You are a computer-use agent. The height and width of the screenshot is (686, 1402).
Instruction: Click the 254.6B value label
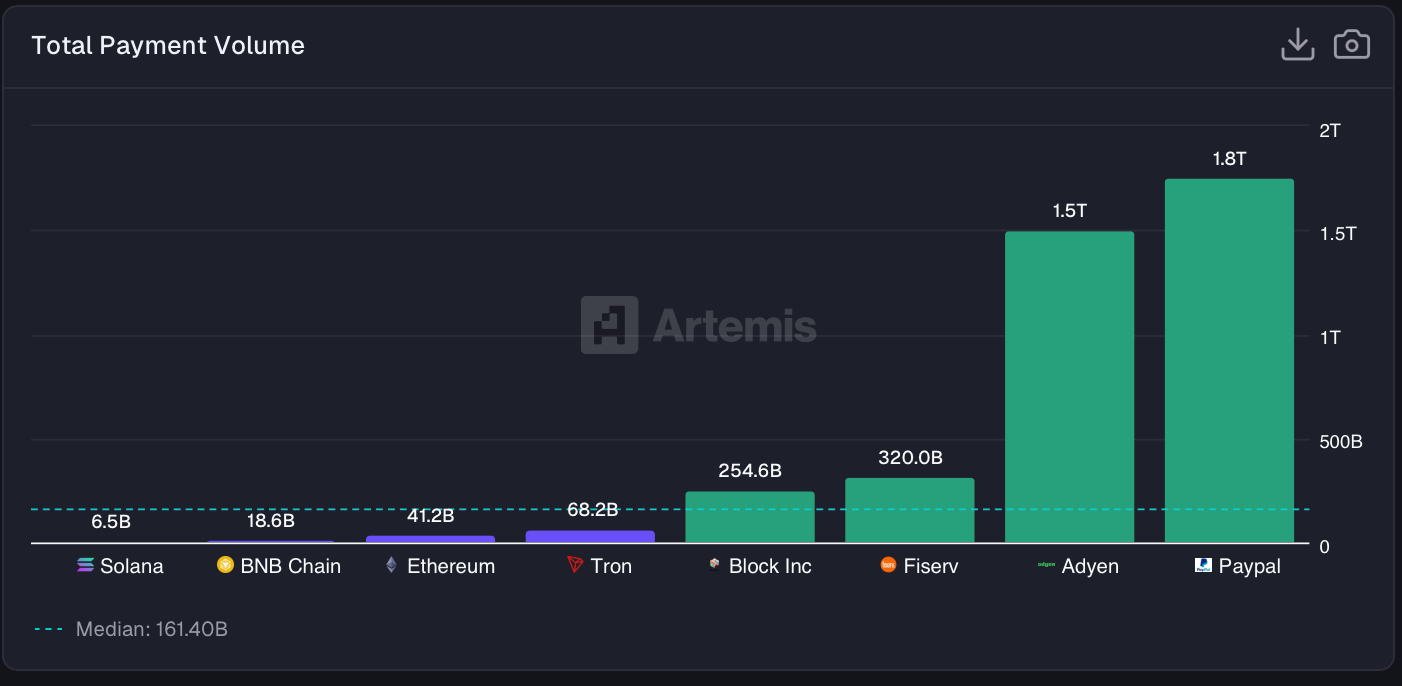click(750, 470)
